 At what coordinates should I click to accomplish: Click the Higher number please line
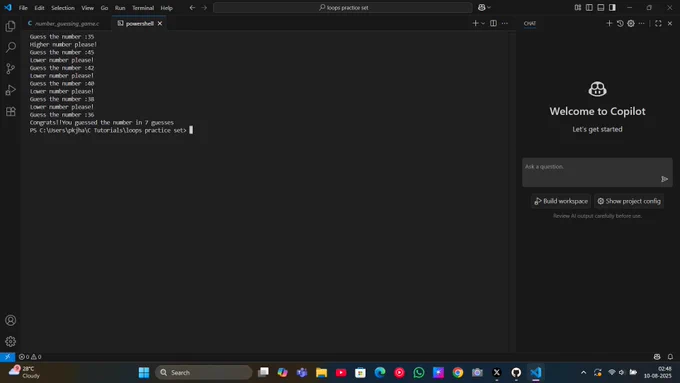[63, 45]
